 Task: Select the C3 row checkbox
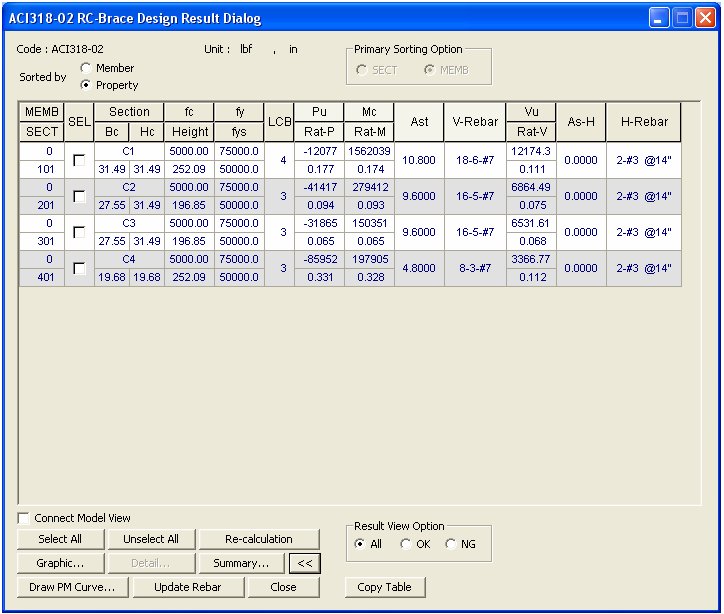click(78, 232)
